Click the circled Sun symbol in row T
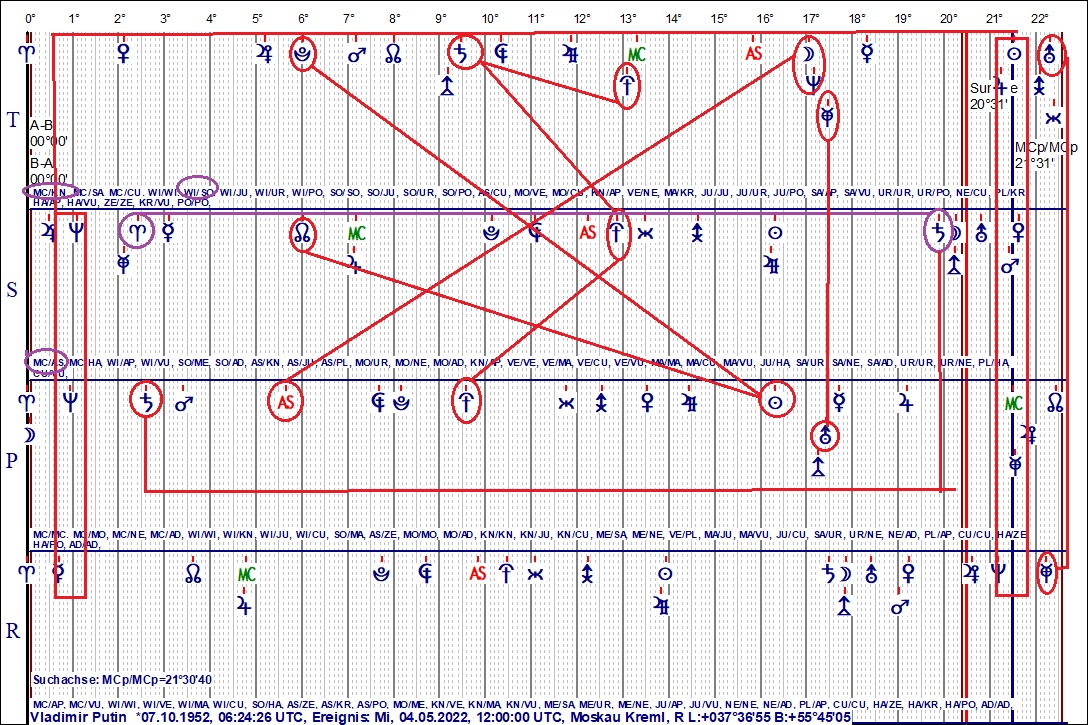Image resolution: width=1088 pixels, height=725 pixels. [x=1014, y=54]
